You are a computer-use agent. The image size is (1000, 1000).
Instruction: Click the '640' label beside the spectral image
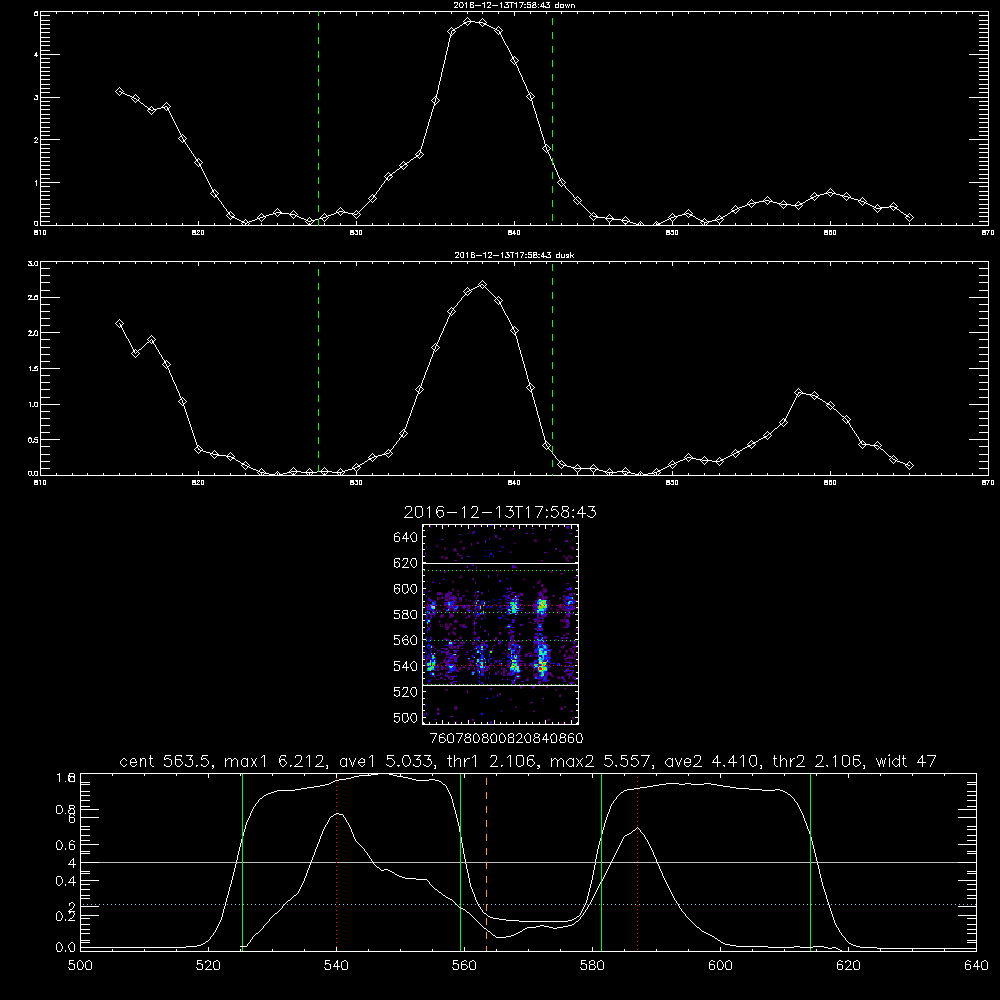click(x=406, y=537)
